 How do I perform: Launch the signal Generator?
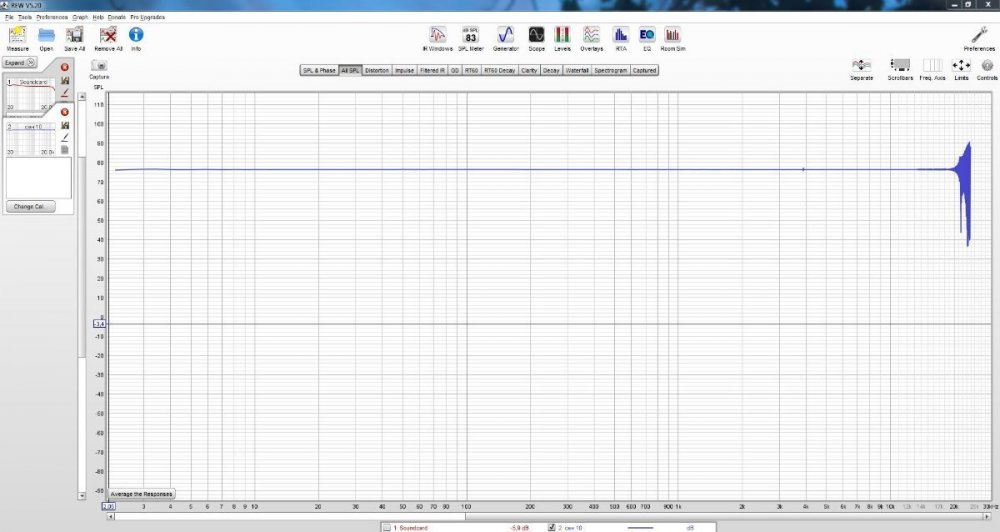[x=505, y=37]
